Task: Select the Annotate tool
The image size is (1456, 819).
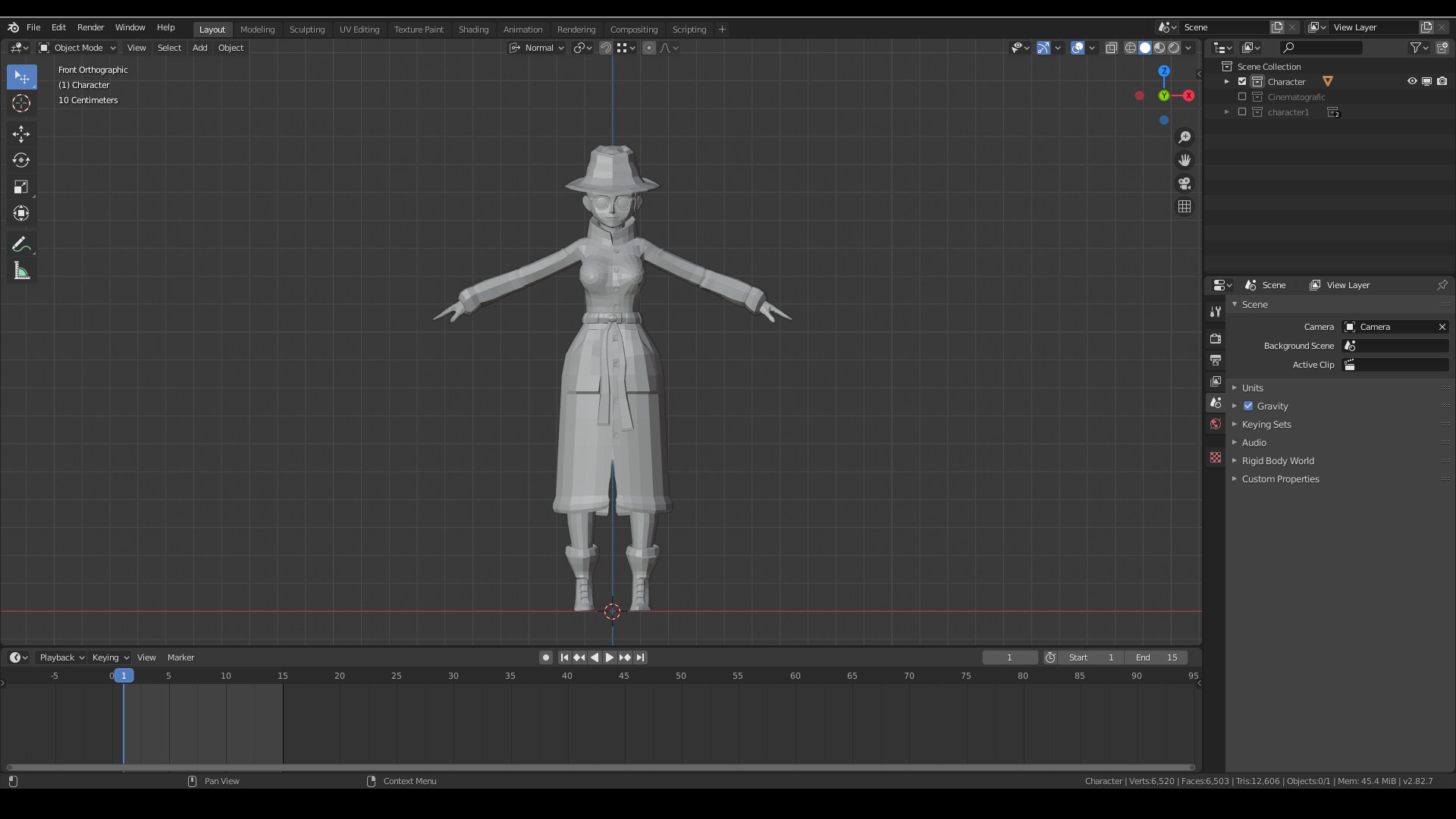Action: point(21,244)
